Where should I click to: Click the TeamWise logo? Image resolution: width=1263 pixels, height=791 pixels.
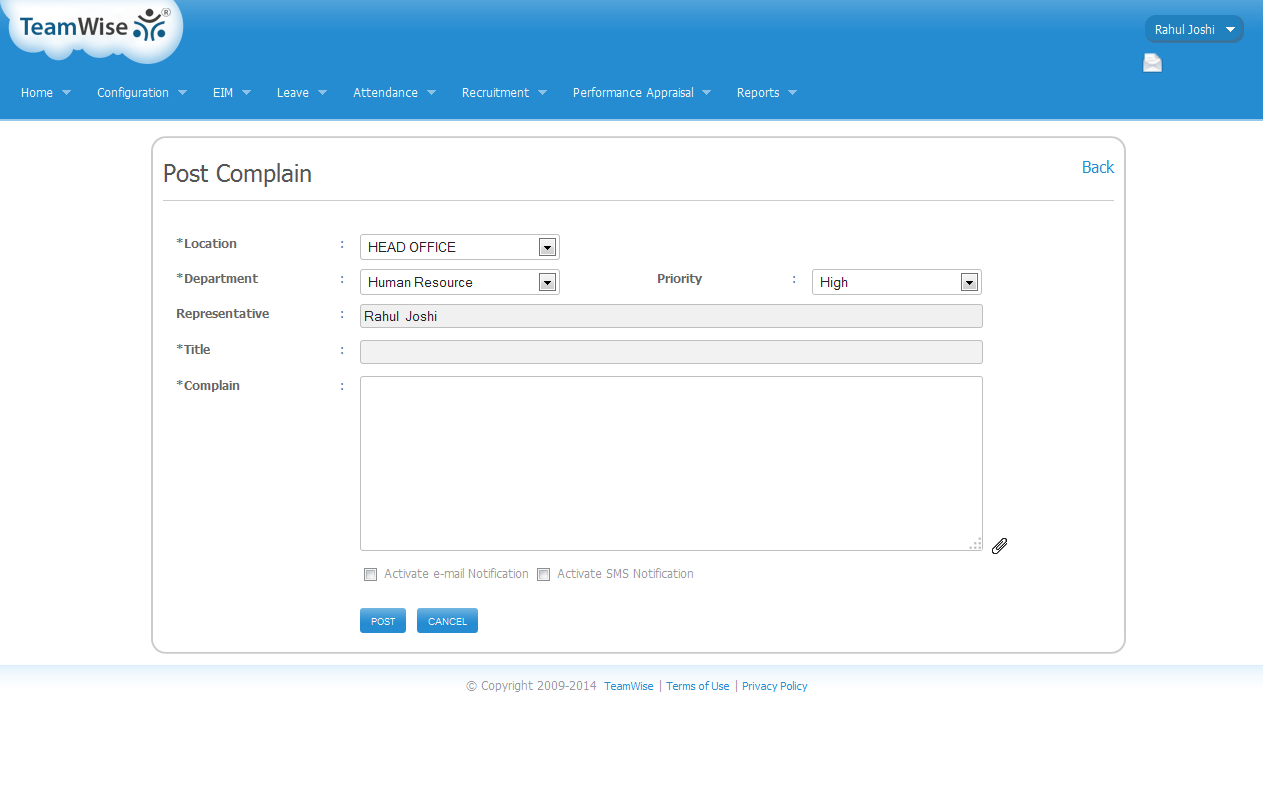pos(94,27)
